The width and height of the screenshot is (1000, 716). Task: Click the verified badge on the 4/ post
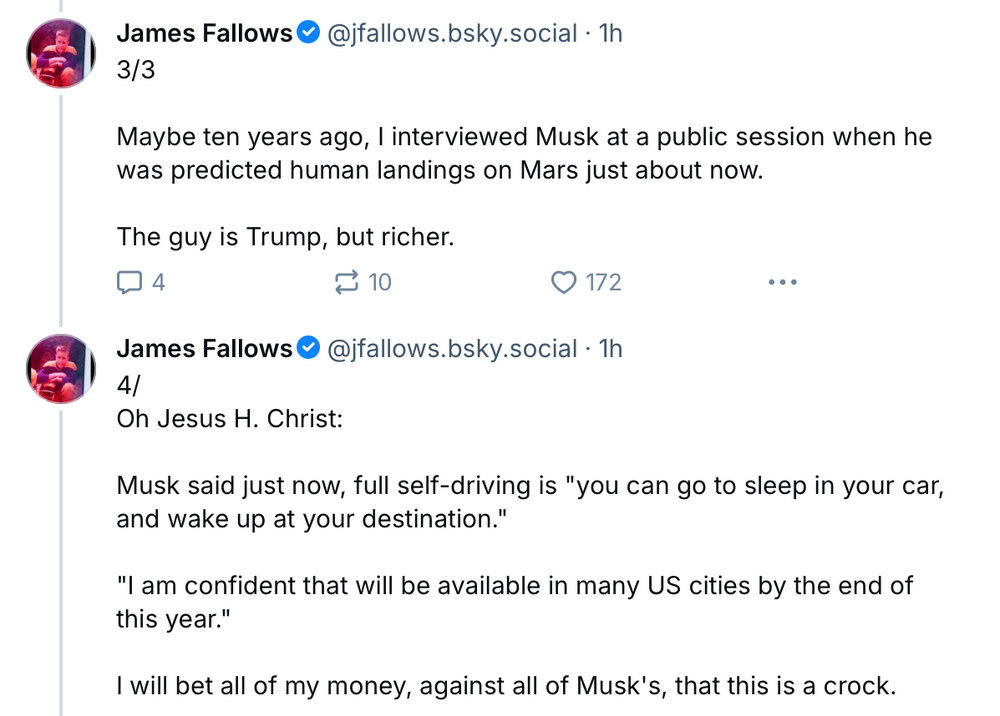click(308, 348)
